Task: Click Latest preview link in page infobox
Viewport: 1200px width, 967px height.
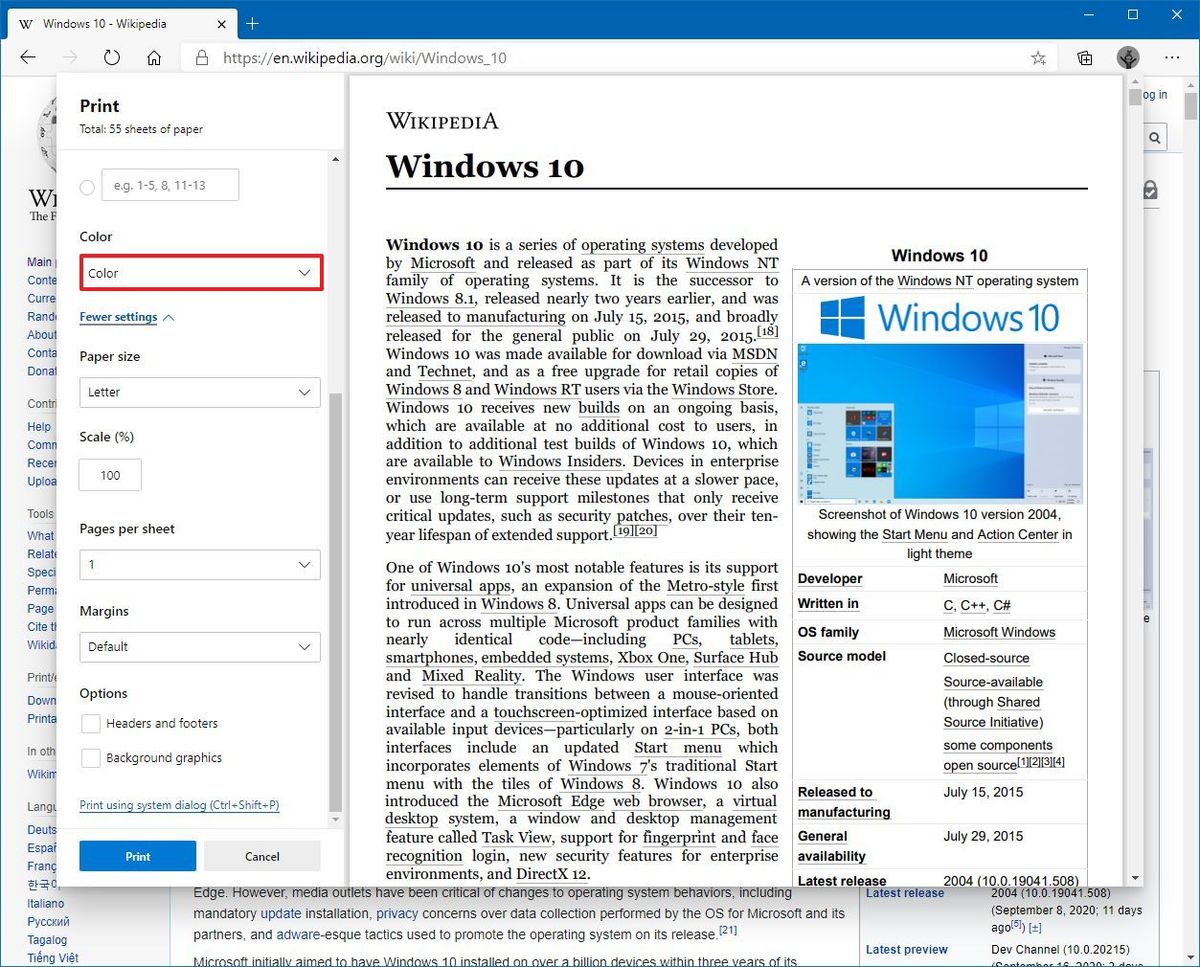Action: [907, 949]
